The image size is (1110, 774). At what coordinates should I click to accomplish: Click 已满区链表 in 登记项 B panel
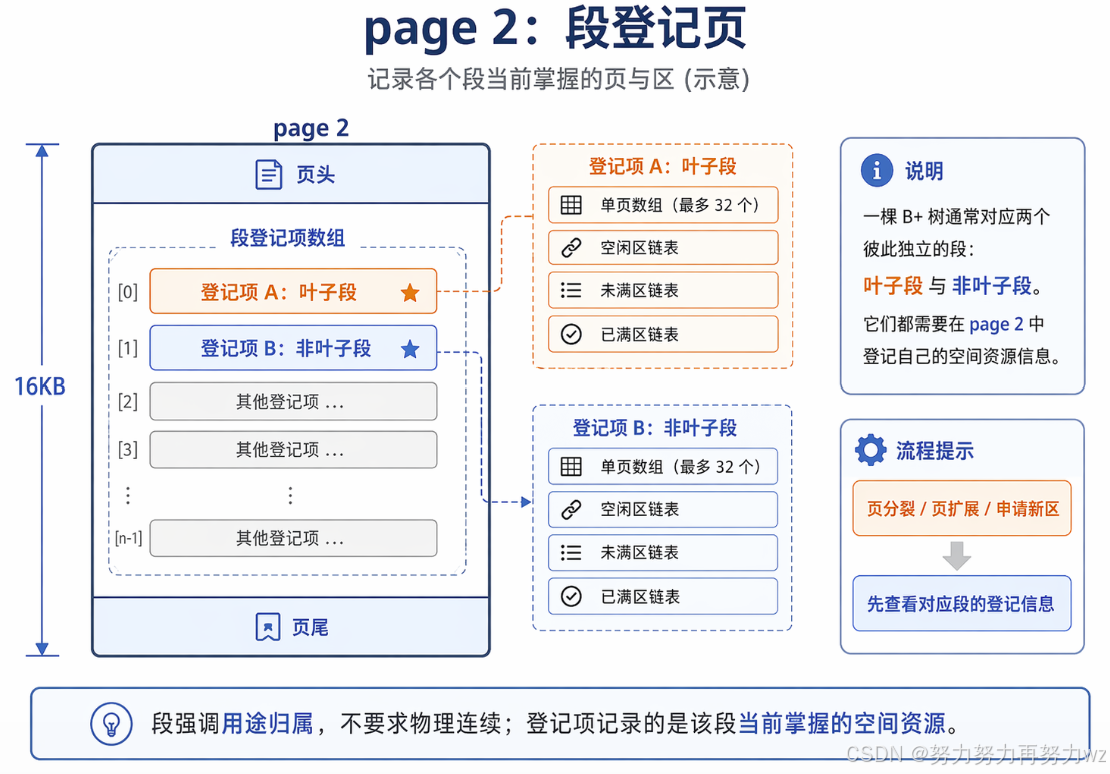click(x=663, y=596)
